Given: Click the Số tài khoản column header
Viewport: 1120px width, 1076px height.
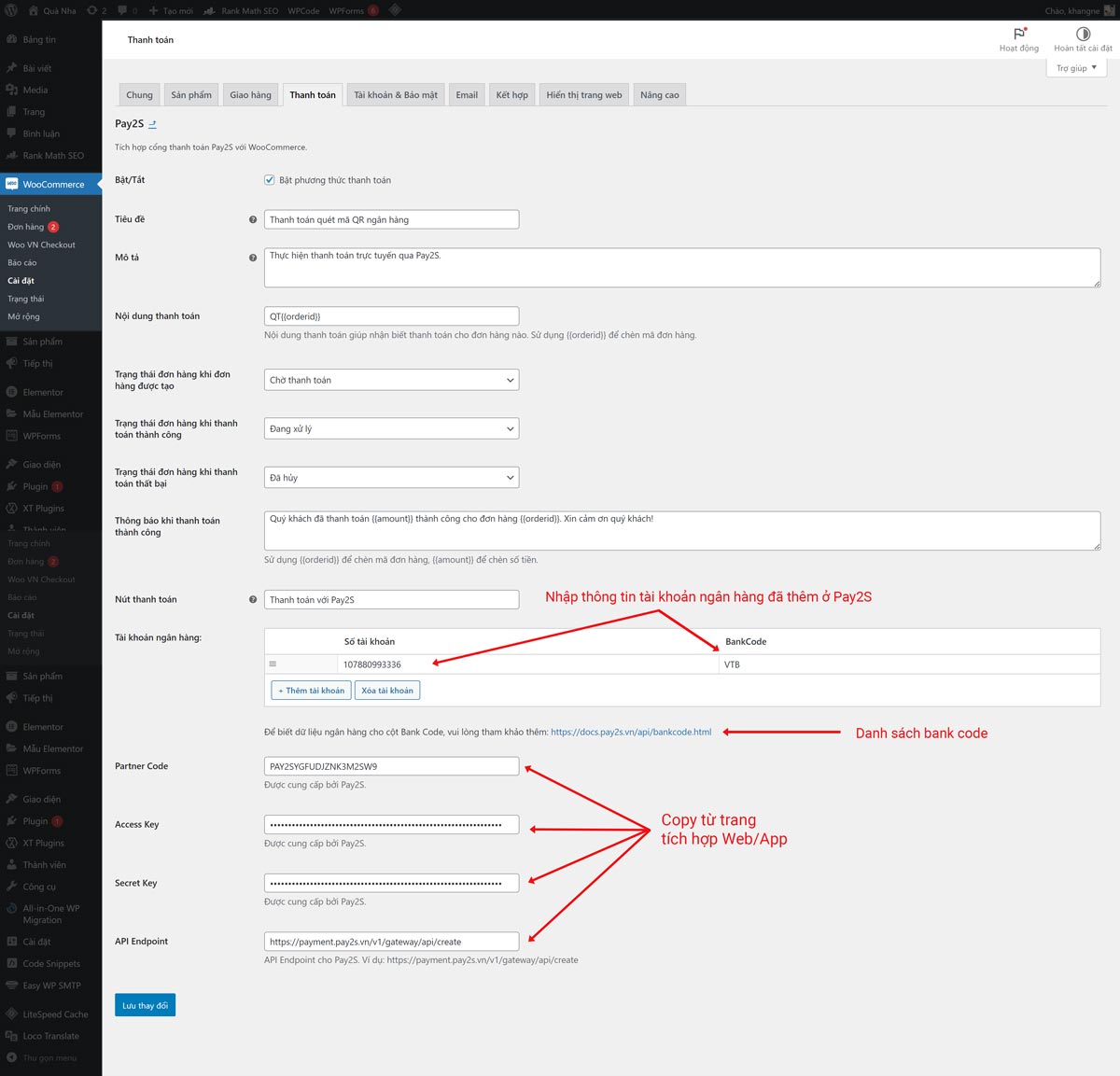Looking at the screenshot, I should (x=370, y=642).
